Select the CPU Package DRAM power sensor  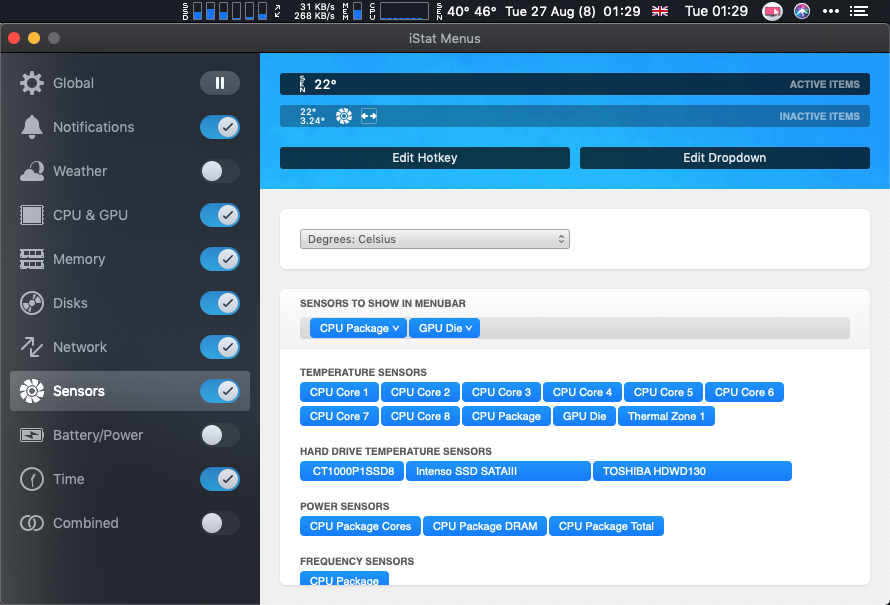[485, 526]
